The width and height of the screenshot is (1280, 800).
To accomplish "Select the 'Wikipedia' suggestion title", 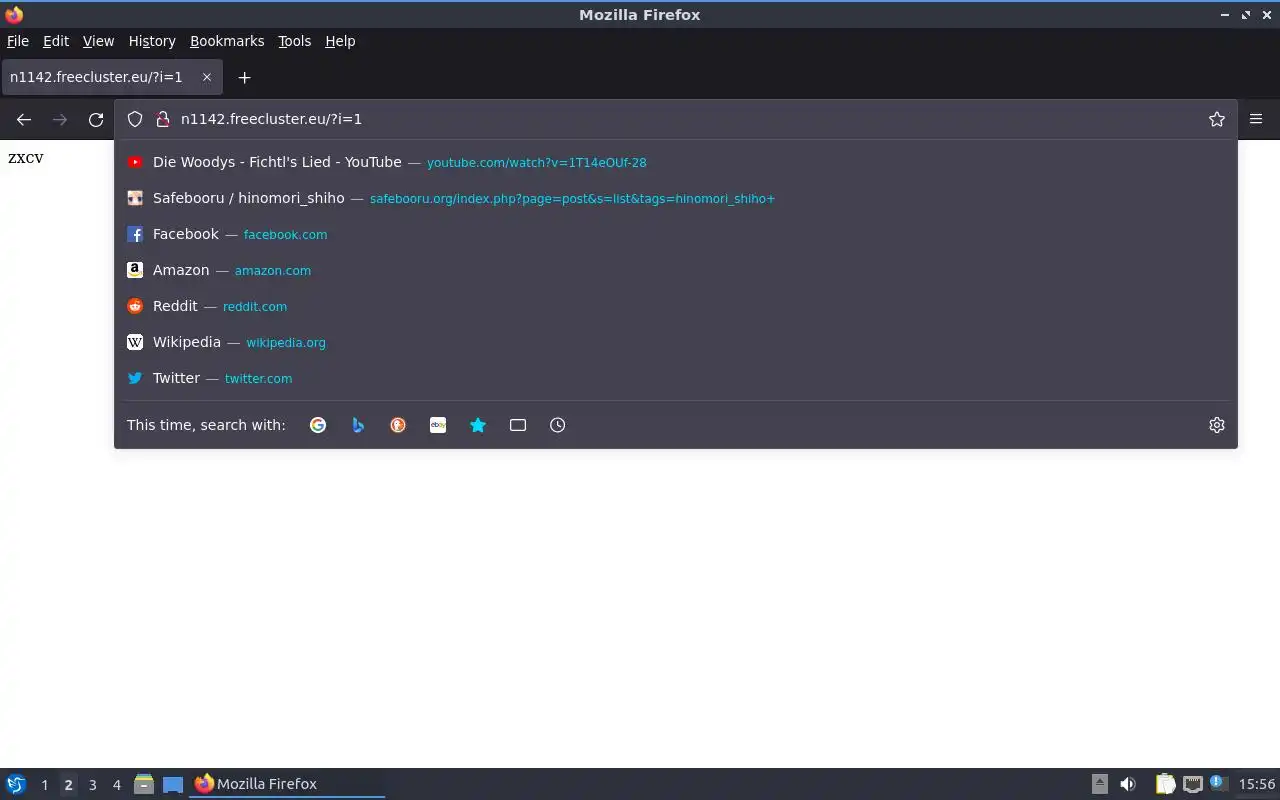I will 187,342.
